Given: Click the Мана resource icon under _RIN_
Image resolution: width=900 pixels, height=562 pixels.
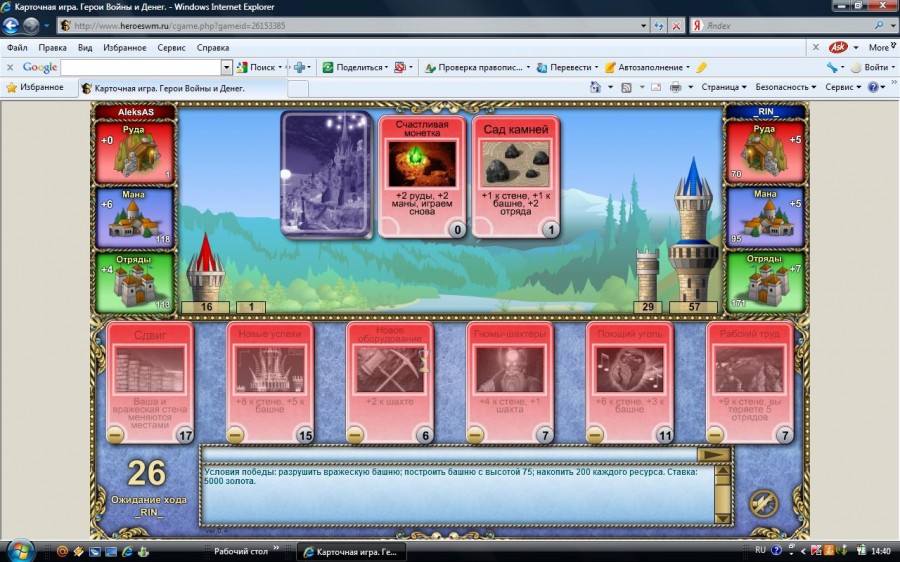Looking at the screenshot, I should (x=764, y=218).
